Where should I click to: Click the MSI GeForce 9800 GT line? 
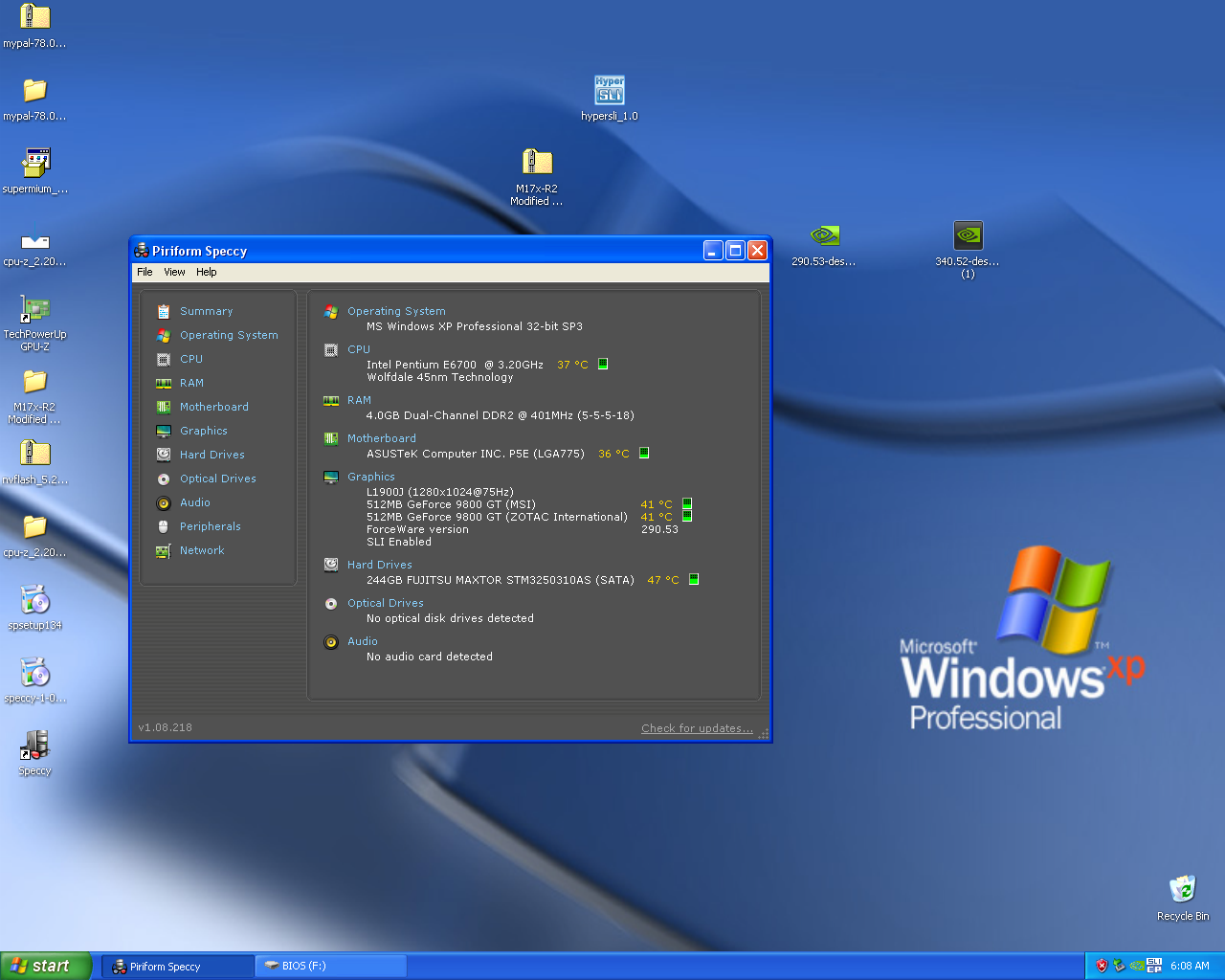[451, 504]
